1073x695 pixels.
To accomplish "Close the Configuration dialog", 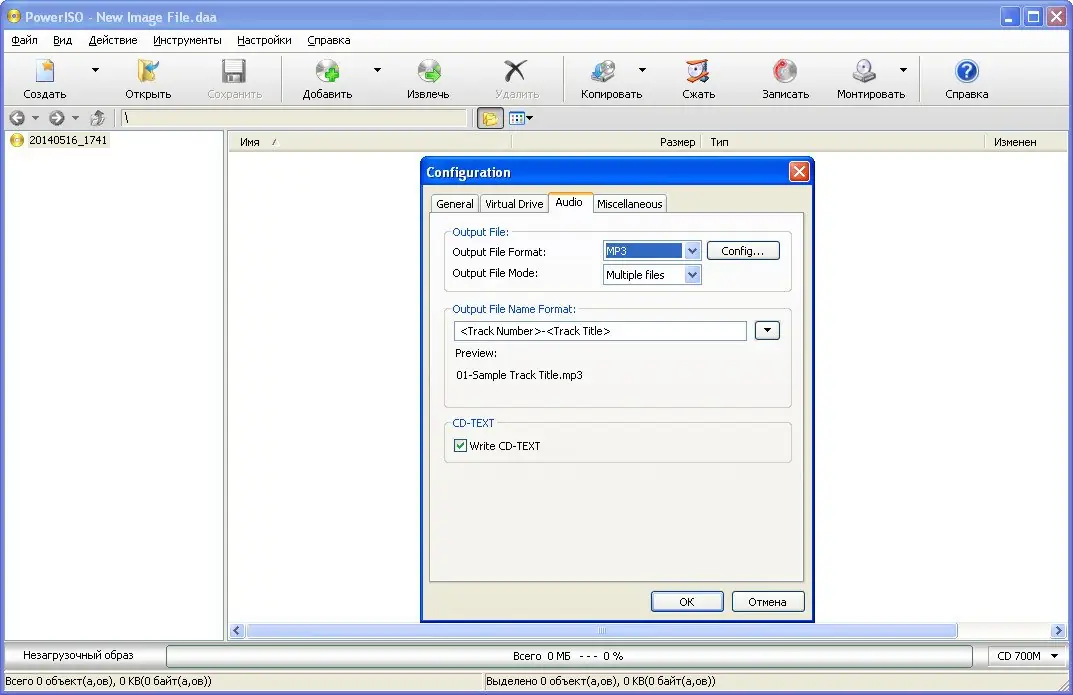I will tap(799, 172).
